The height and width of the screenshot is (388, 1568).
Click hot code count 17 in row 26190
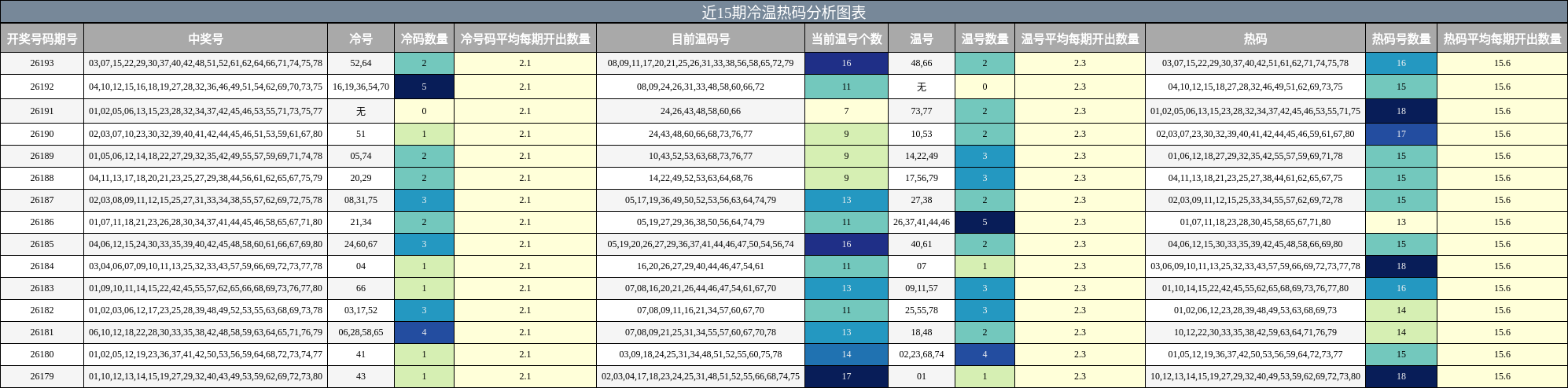tap(1401, 134)
